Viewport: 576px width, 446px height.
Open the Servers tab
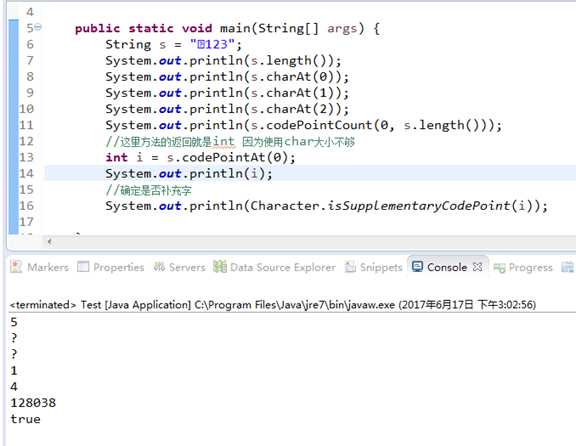coord(187,267)
